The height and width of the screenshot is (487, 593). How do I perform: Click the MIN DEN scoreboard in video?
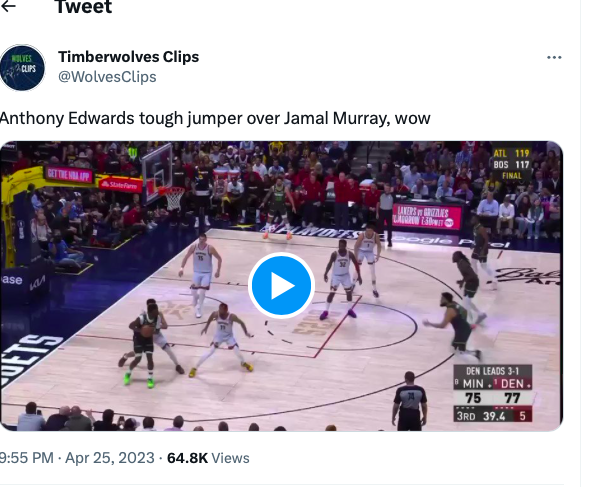pyautogui.click(x=493, y=393)
